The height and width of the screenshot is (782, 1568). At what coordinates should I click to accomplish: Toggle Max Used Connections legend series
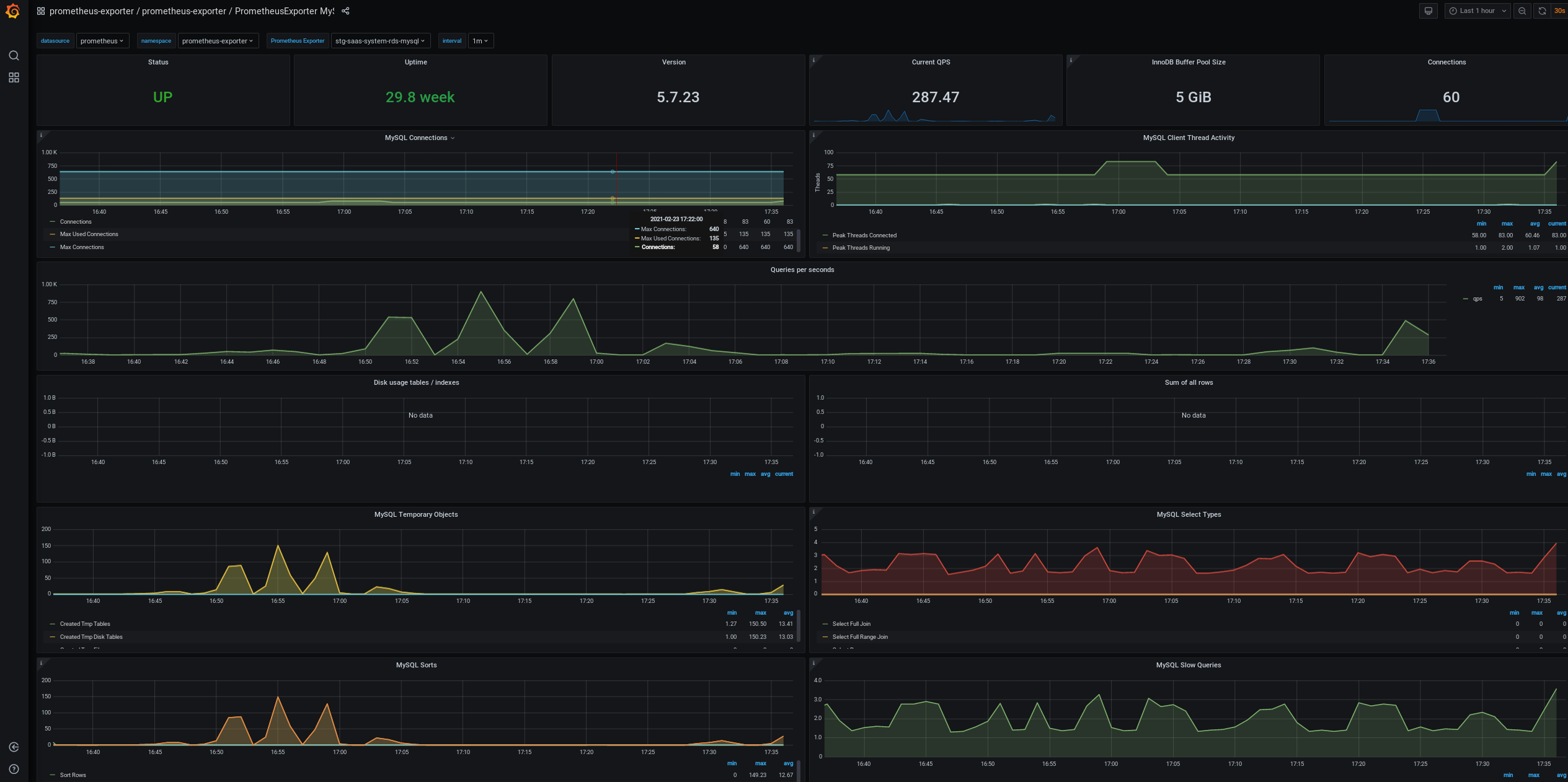(x=89, y=234)
